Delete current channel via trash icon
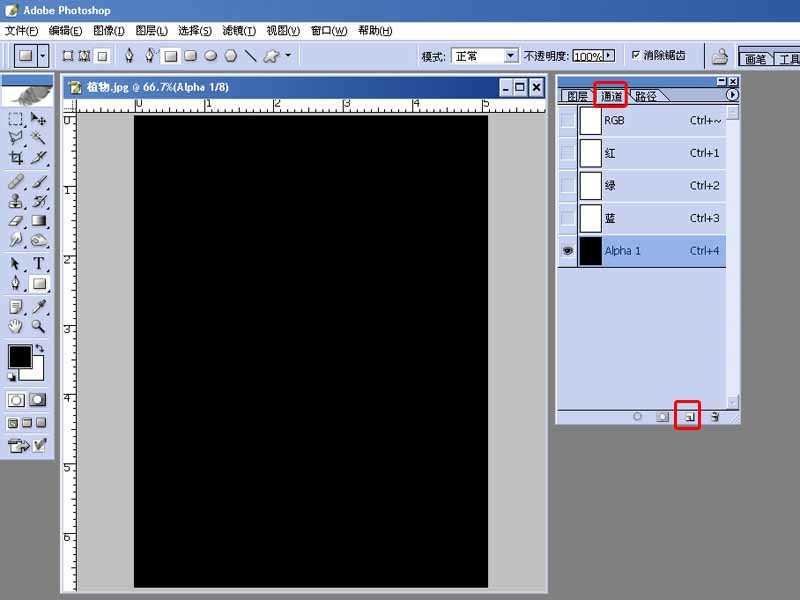800x600 pixels. pos(715,417)
